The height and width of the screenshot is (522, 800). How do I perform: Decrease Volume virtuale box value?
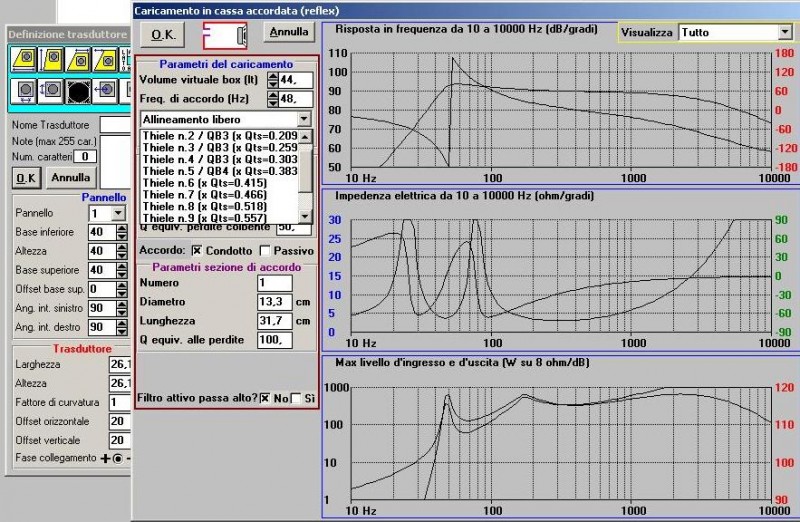coord(273,84)
